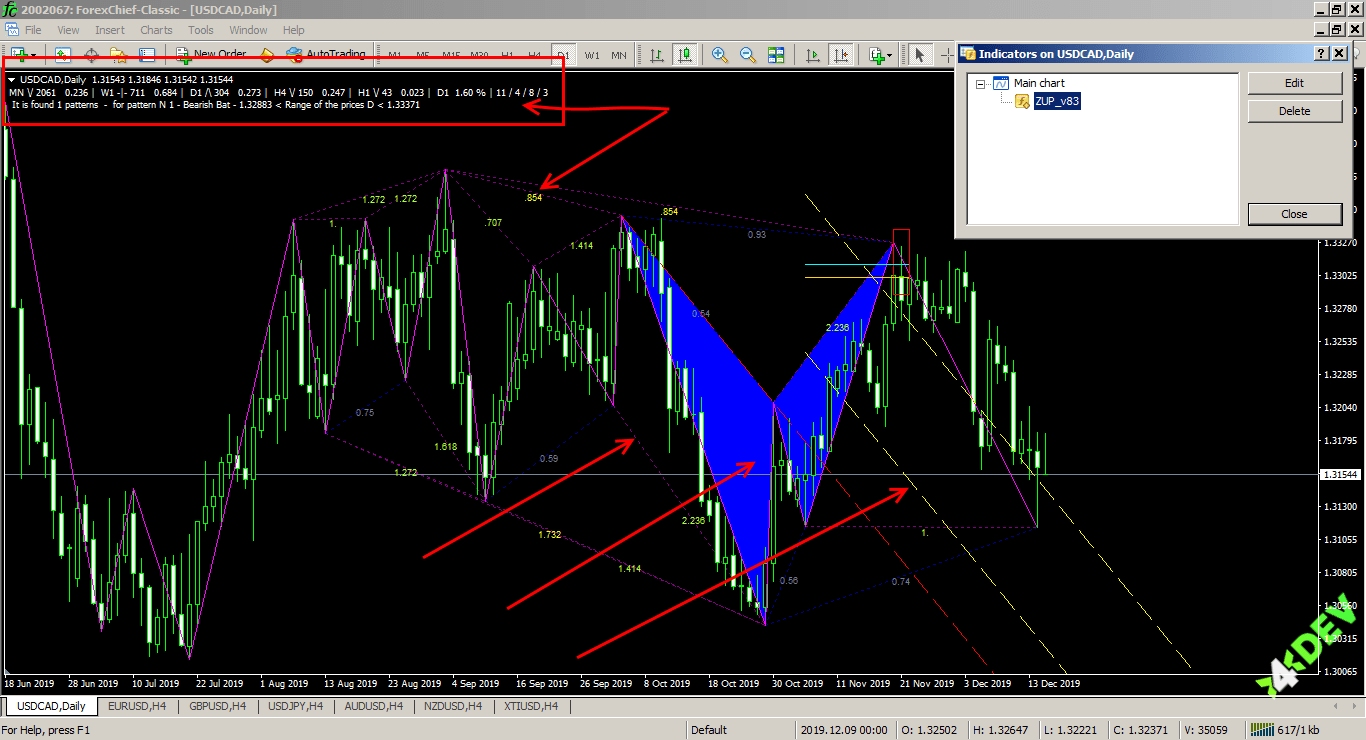Select the ZUP_v83 indicator

point(1057,101)
